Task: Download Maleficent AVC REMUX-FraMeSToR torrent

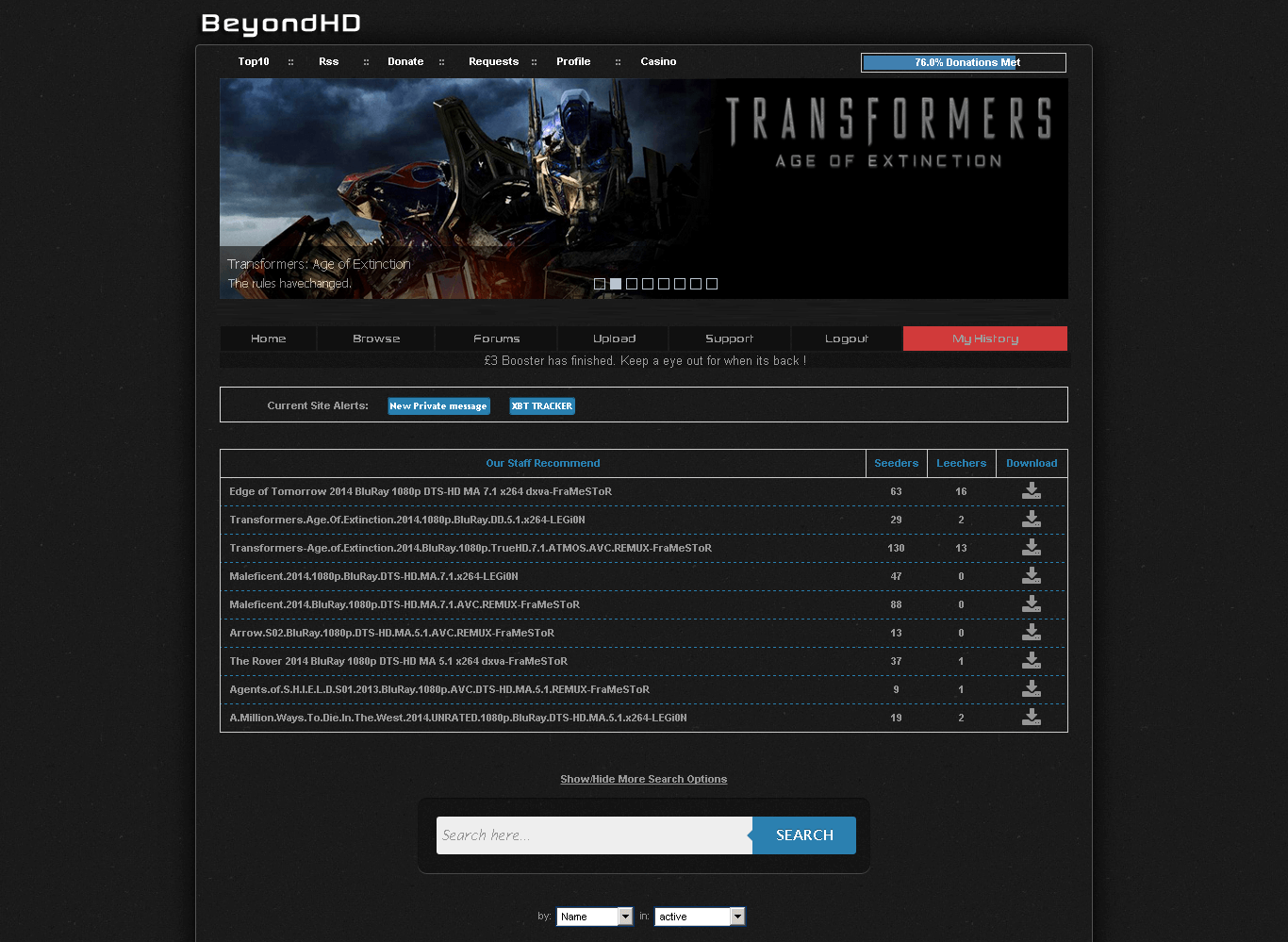Action: [1032, 604]
